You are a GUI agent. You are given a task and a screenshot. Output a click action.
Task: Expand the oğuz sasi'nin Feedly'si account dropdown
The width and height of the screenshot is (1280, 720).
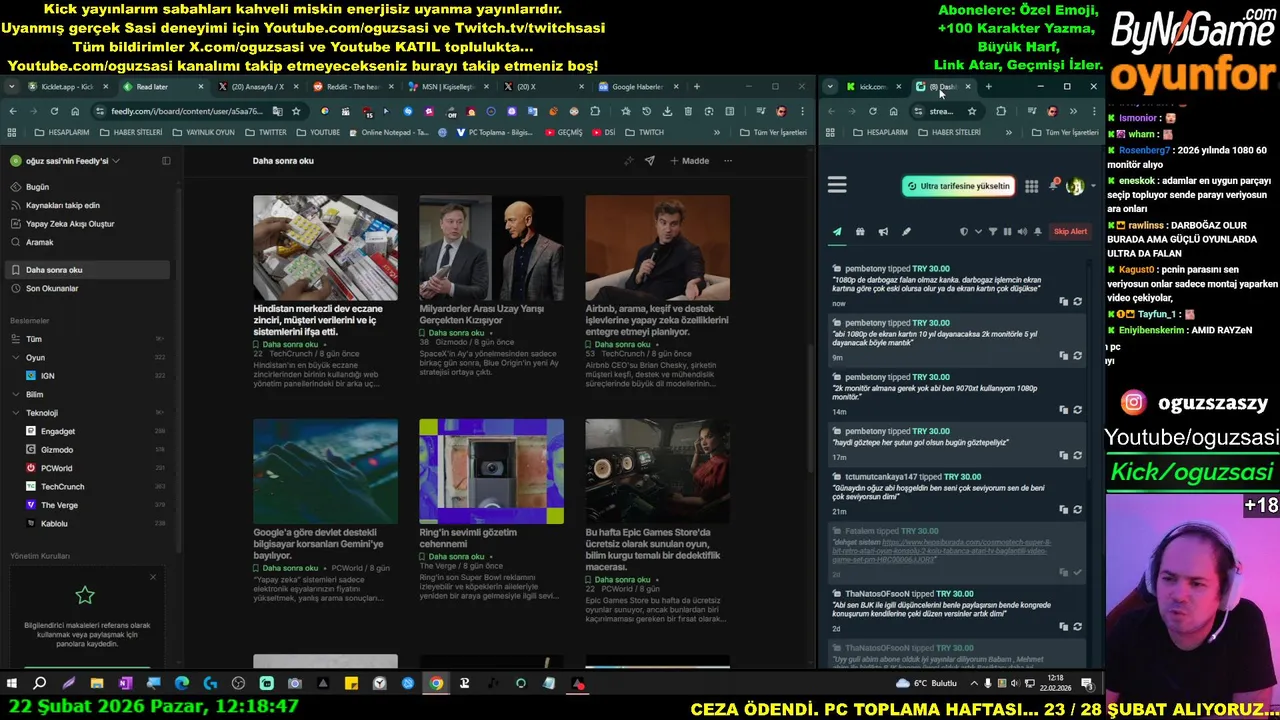point(116,160)
